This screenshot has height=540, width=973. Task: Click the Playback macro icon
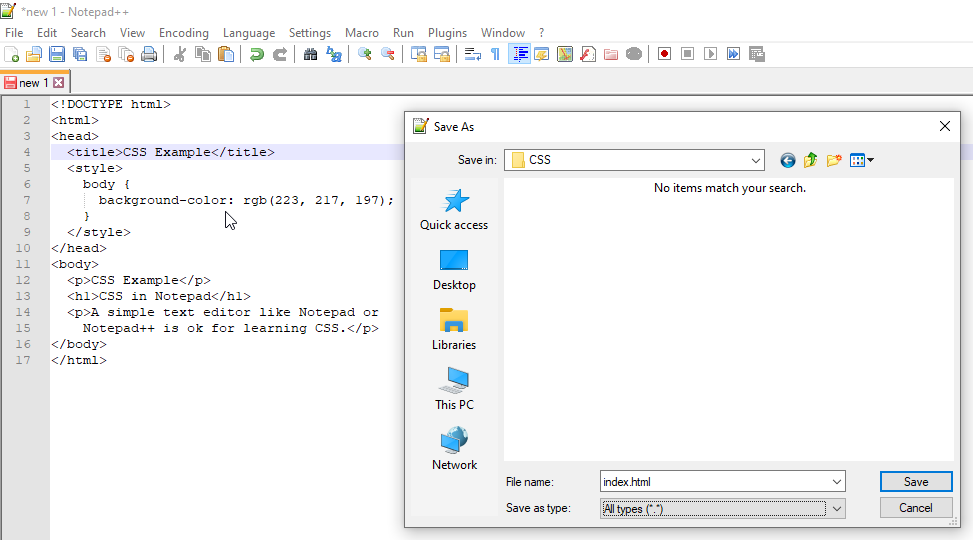(x=711, y=55)
